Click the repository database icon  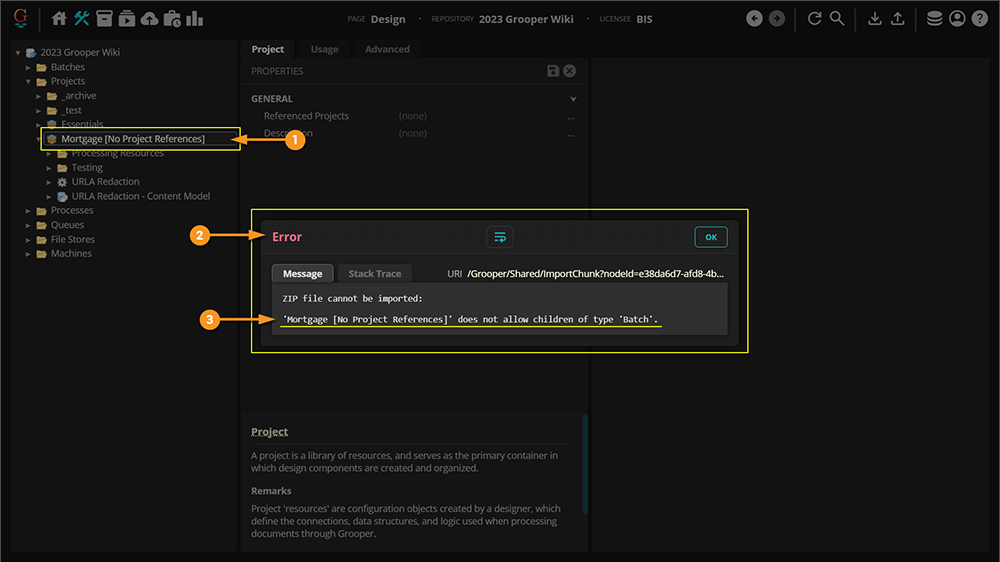tap(934, 18)
